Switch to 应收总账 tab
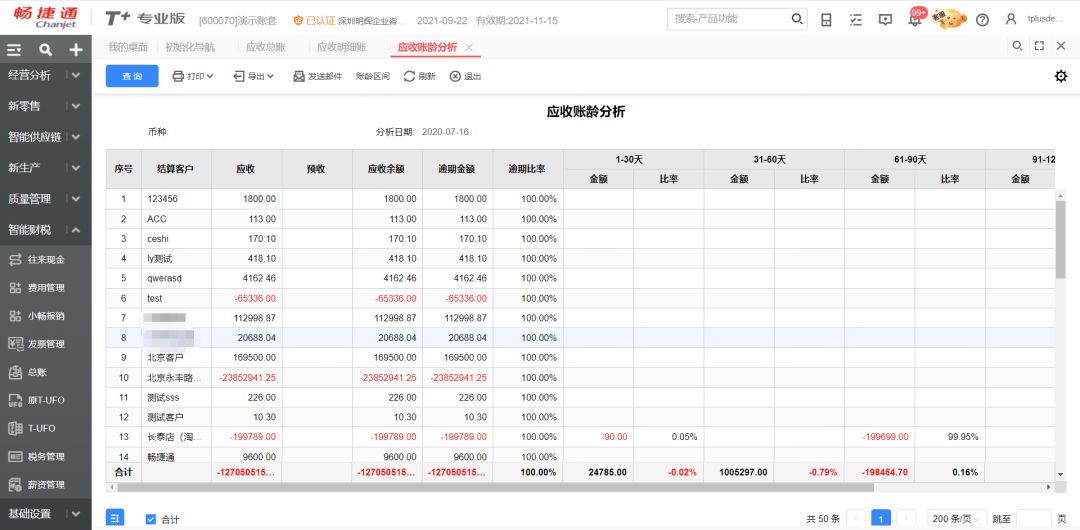 click(x=266, y=47)
